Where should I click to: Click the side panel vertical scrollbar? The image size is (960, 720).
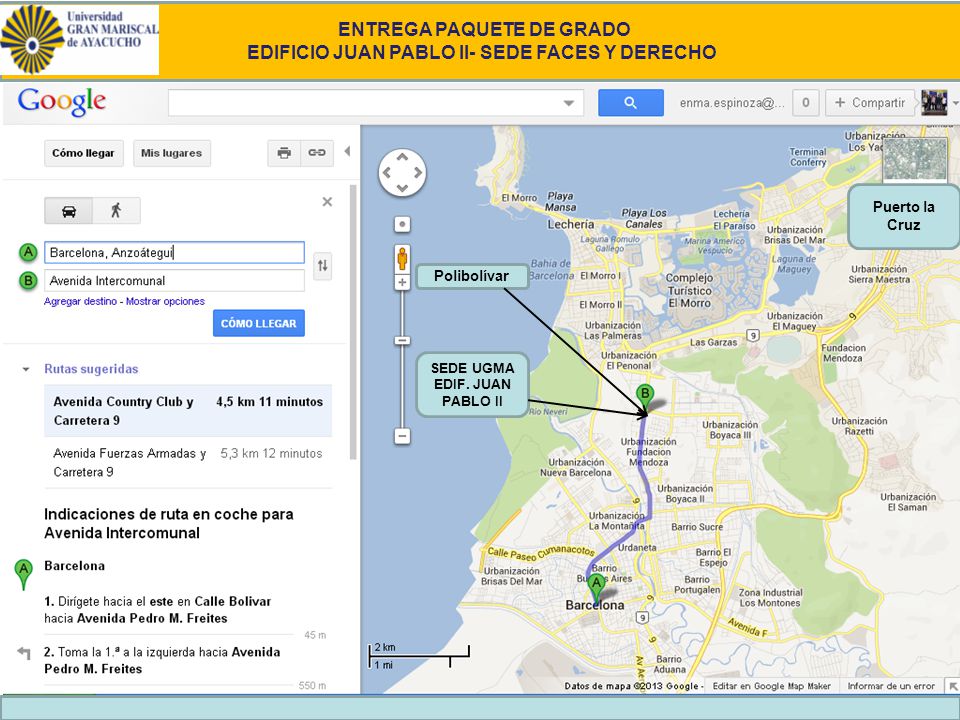click(353, 322)
